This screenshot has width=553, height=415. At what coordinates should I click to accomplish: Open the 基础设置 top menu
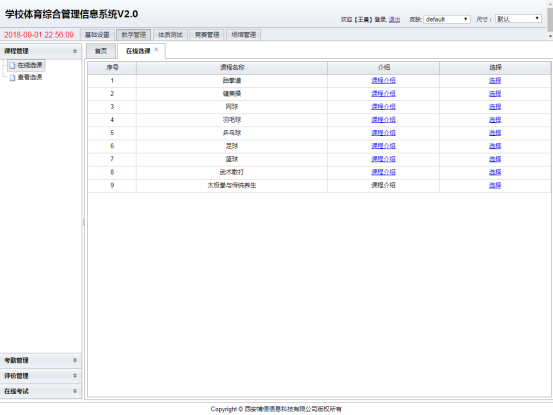pos(97,35)
